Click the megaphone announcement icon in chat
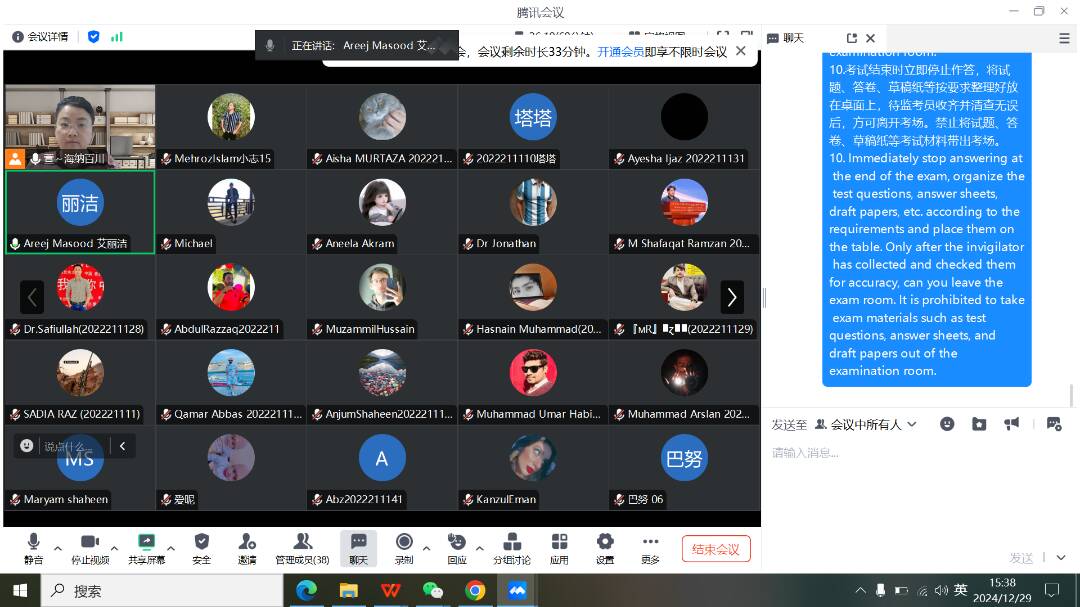 1012,424
